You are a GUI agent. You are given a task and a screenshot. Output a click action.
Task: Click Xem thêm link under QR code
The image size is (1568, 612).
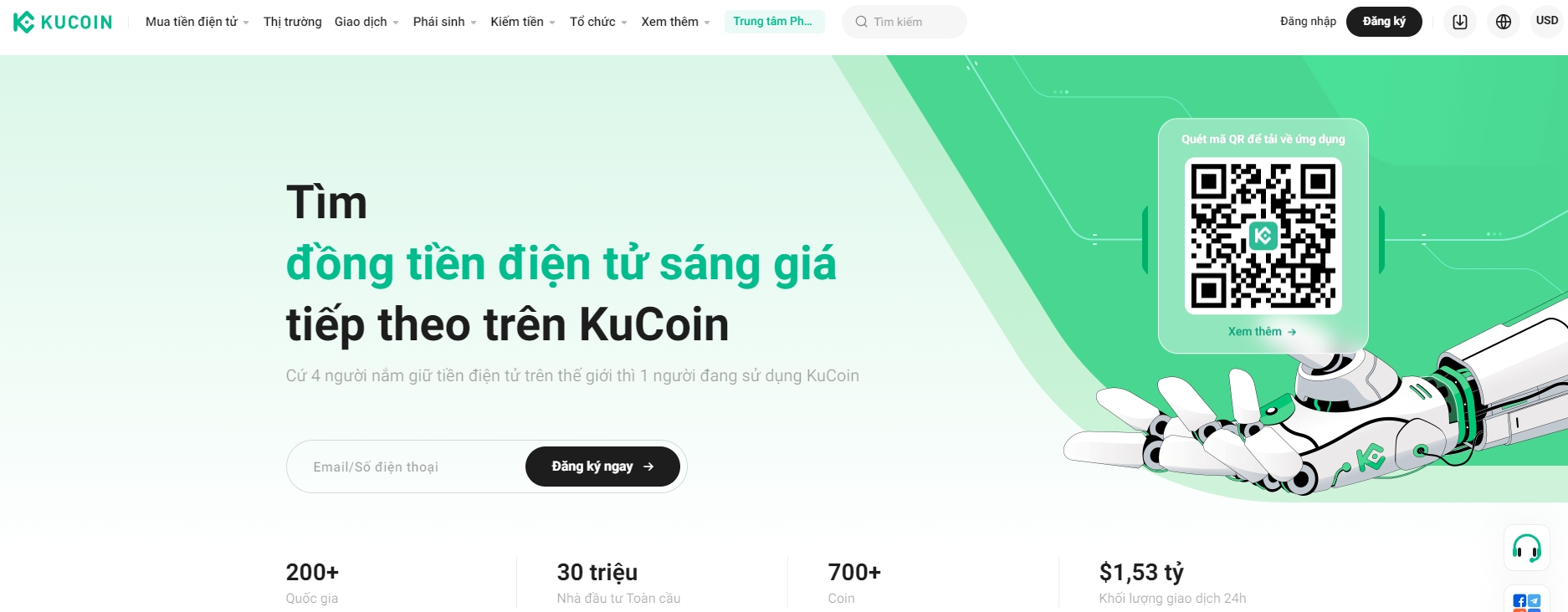1262,332
